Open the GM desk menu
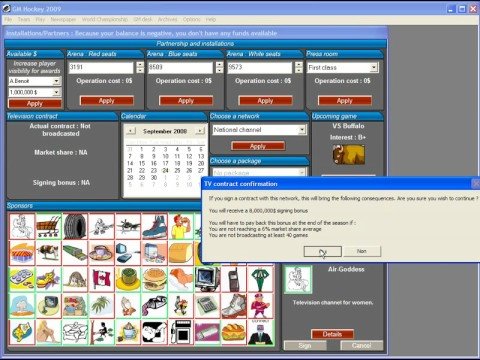Image resolution: width=480 pixels, height=360 pixels. pyautogui.click(x=143, y=20)
